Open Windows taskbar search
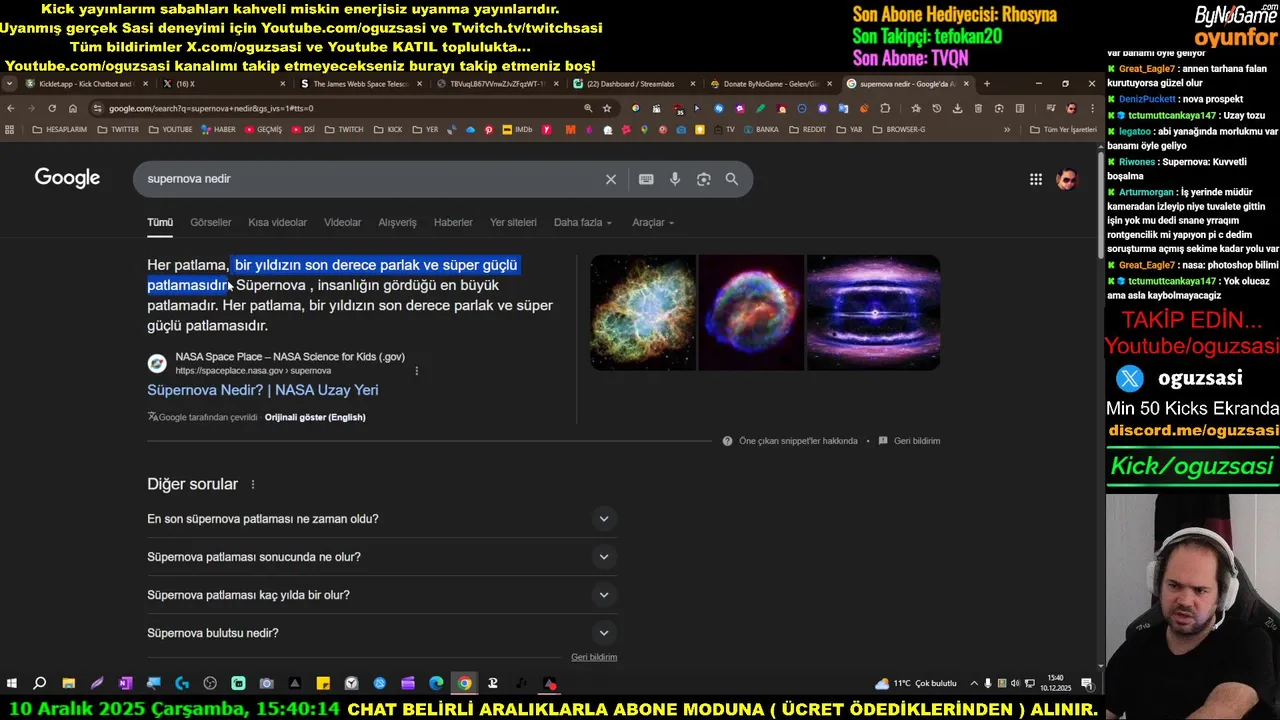 pos(40,684)
